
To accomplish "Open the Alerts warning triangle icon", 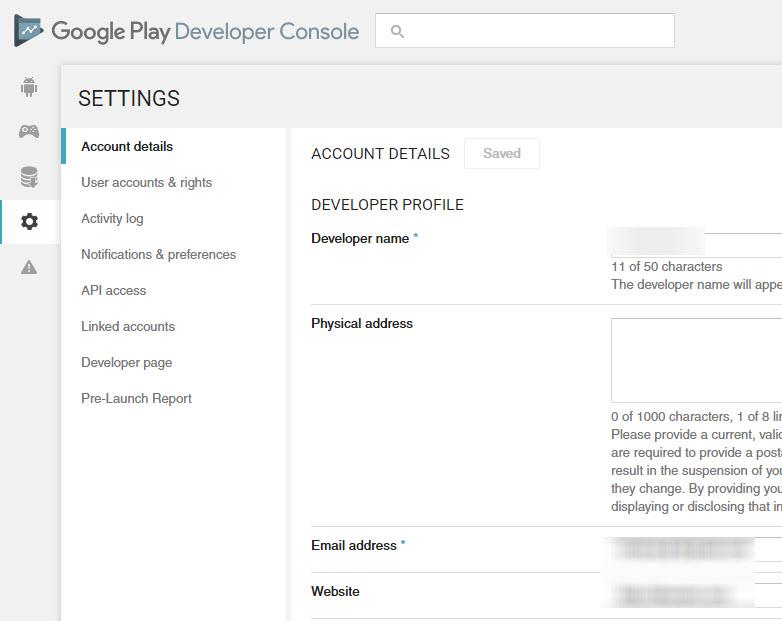I will coord(29,267).
